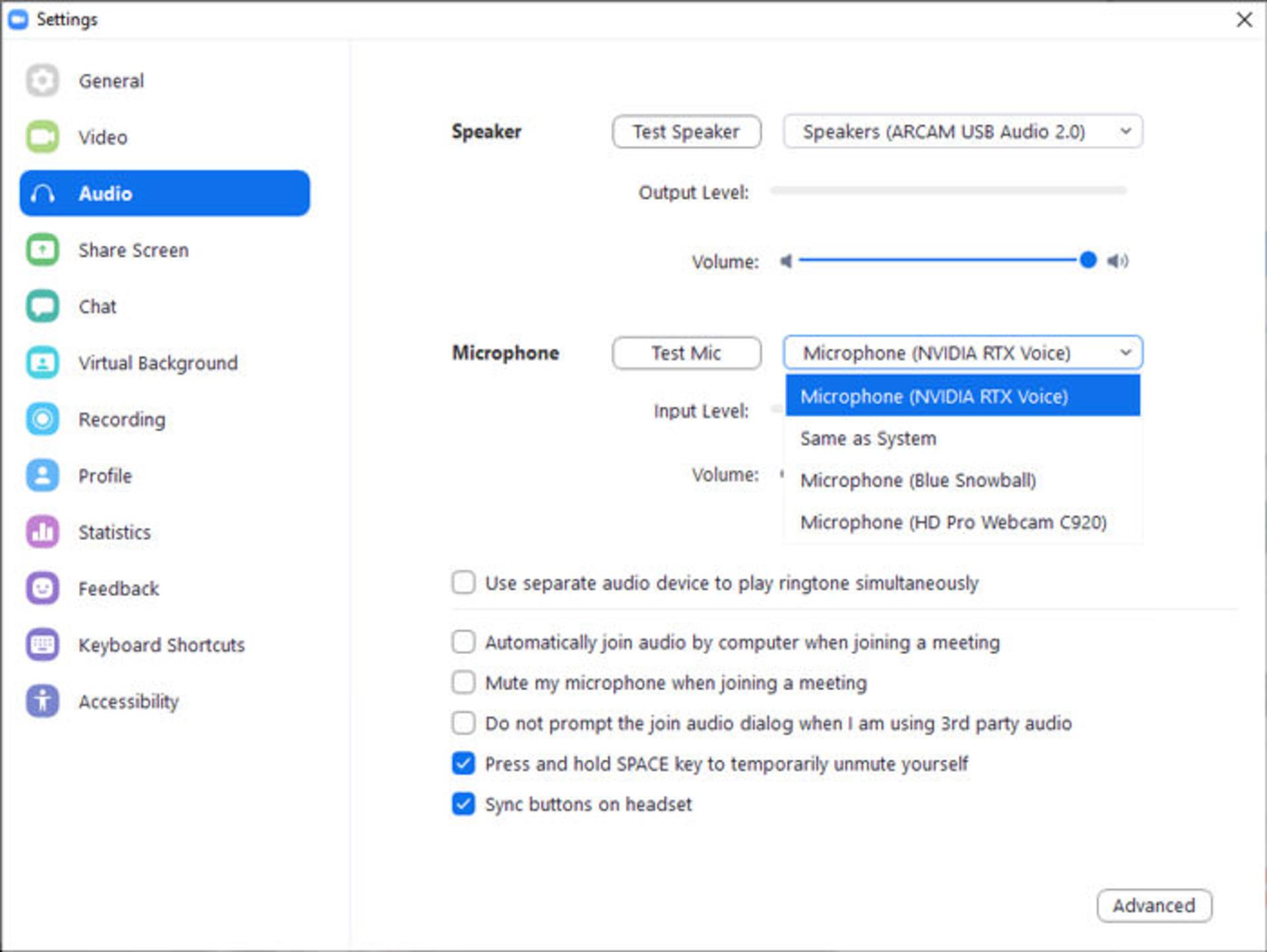Click the Zoom logo in title bar

coord(18,19)
